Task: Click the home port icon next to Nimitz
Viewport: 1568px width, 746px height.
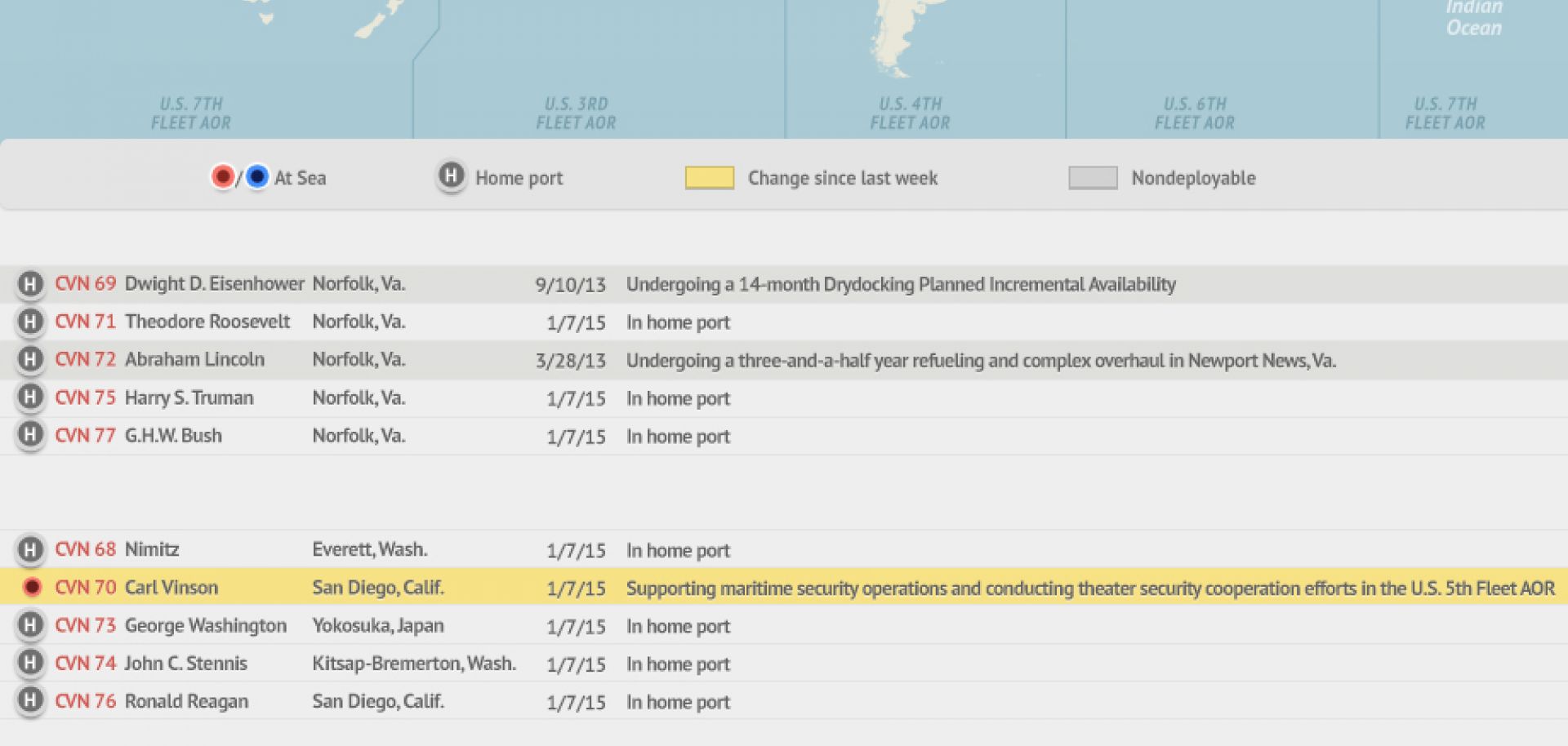Action: pos(30,549)
